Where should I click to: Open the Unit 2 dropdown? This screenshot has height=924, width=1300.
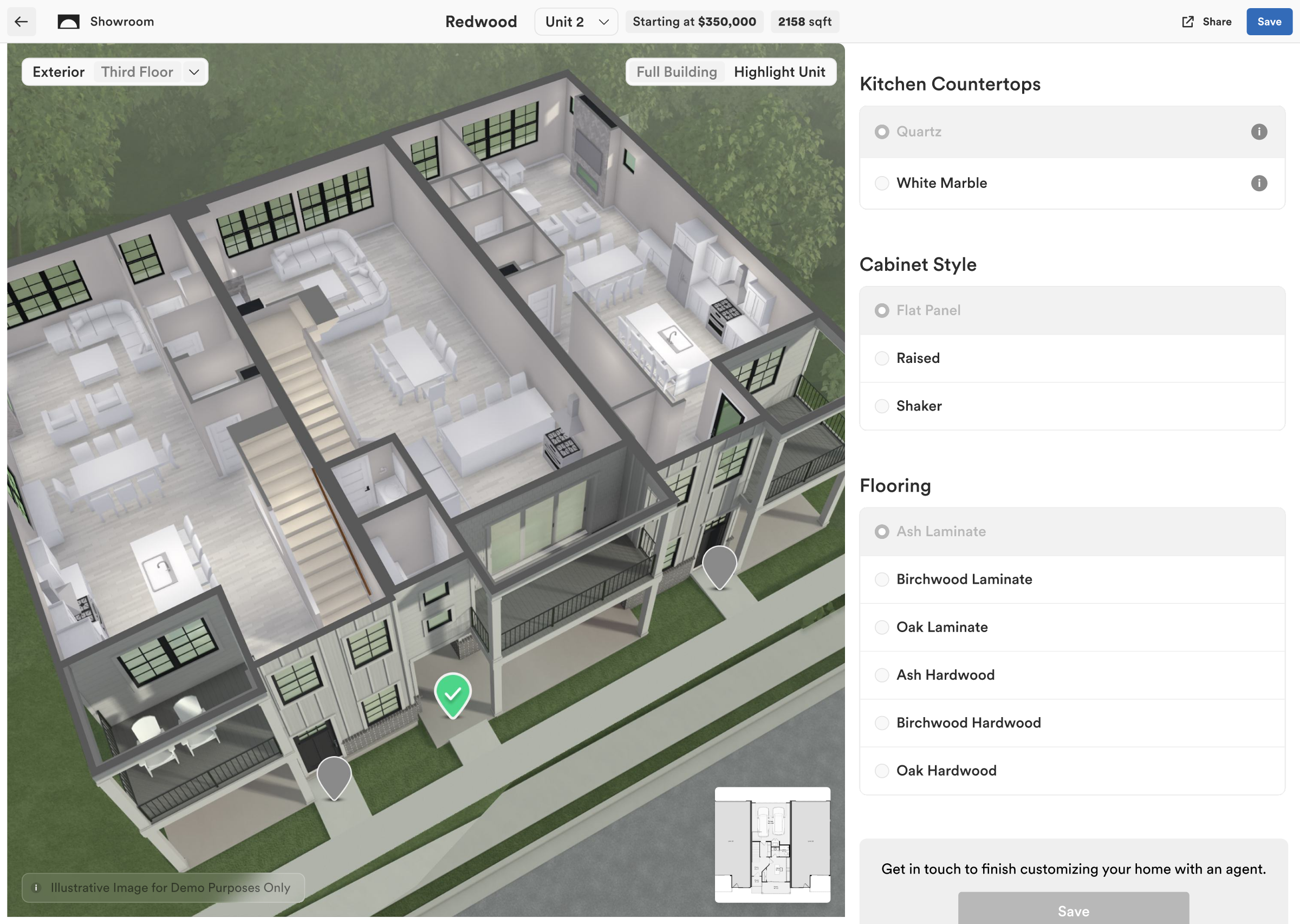(576, 22)
